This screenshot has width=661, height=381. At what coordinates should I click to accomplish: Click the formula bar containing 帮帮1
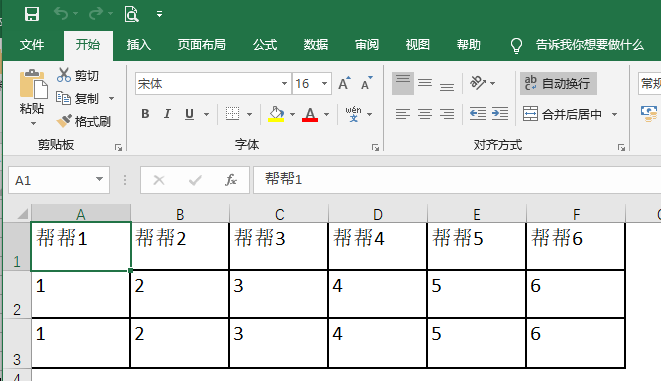(457, 180)
